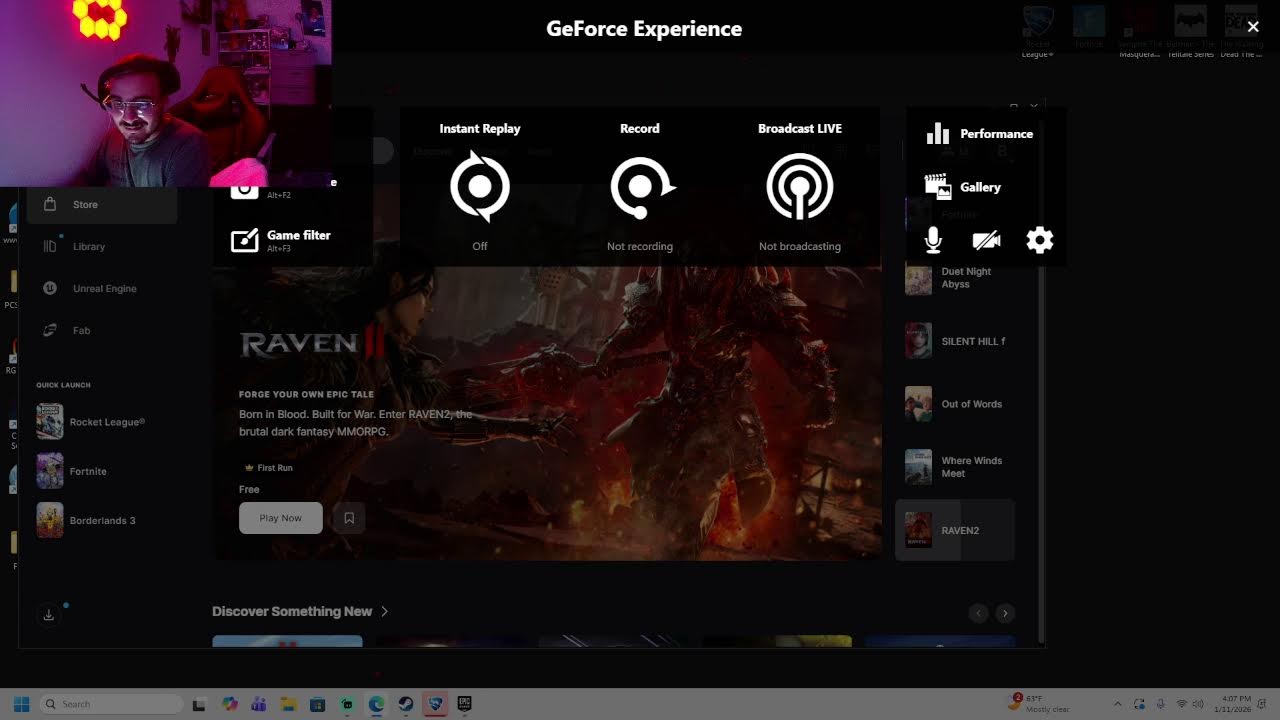The image size is (1280, 720).
Task: Open the Store tab in Epic launcher
Action: pos(102,204)
